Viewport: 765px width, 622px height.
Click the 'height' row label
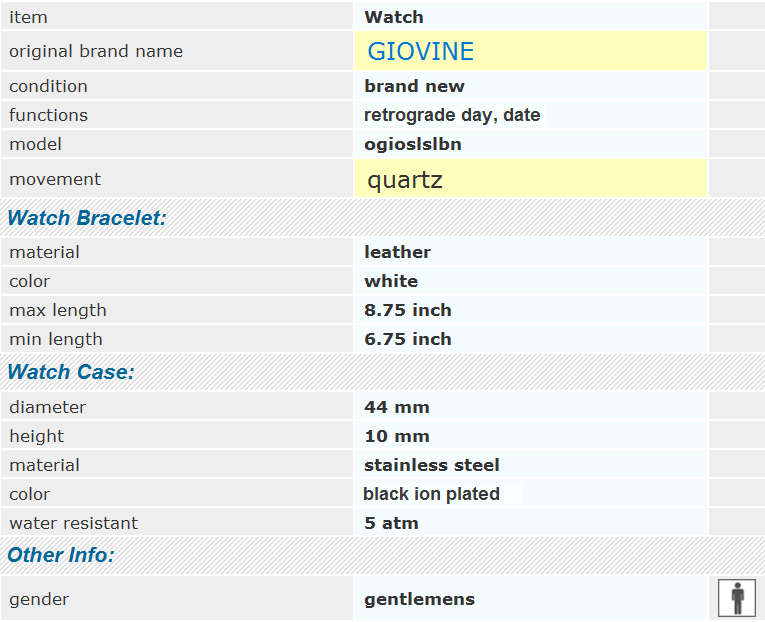click(x=37, y=436)
